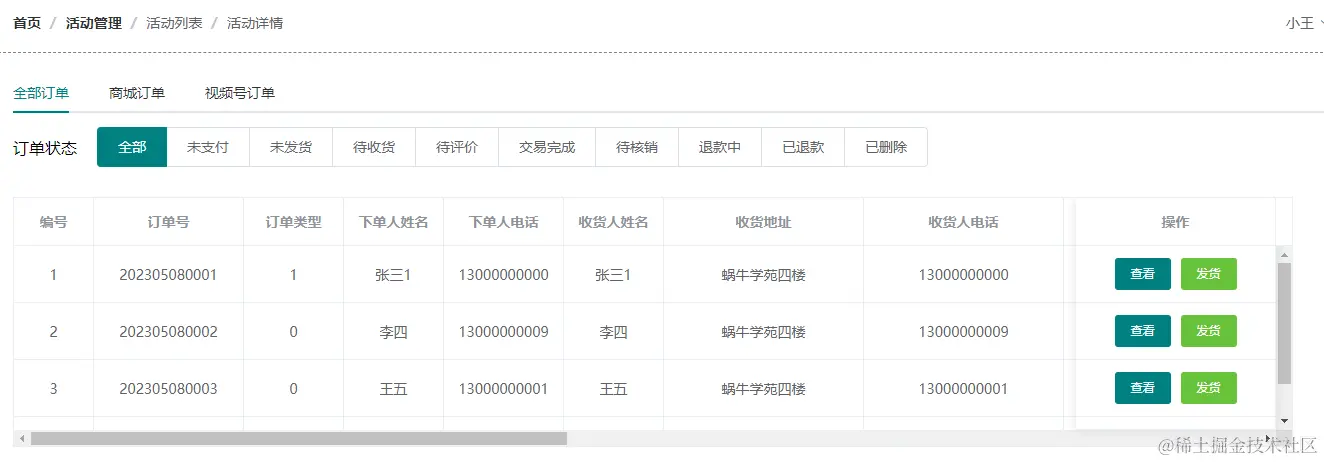The height and width of the screenshot is (462, 1324).
Task: Switch to the 商城订单 tab
Action: pos(137,93)
